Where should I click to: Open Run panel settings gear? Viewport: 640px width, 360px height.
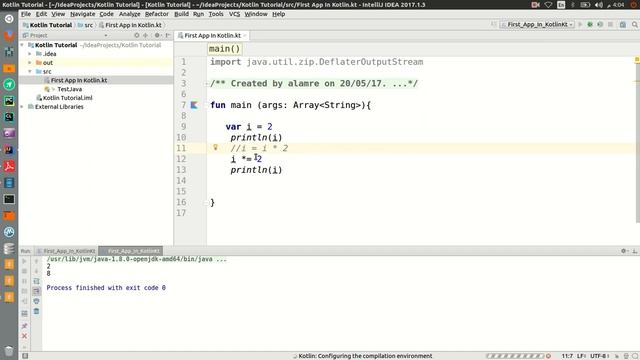click(x=624, y=251)
